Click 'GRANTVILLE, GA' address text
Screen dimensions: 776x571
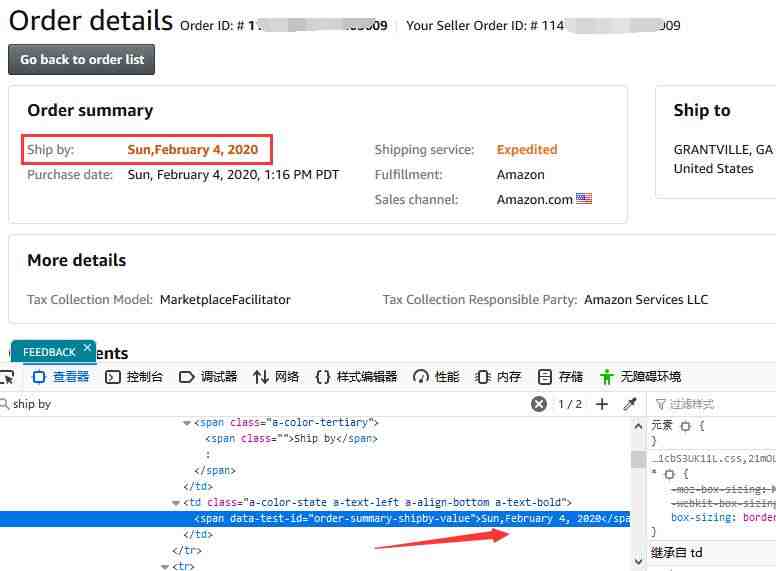click(723, 149)
